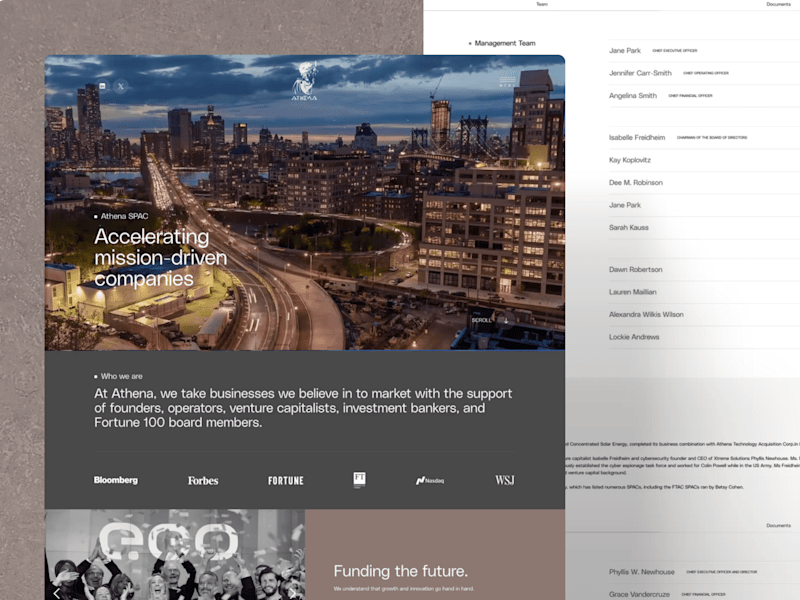Open the hamburger menu icon in hero
Image resolution: width=800 pixels, height=600 pixels.
pos(507,79)
